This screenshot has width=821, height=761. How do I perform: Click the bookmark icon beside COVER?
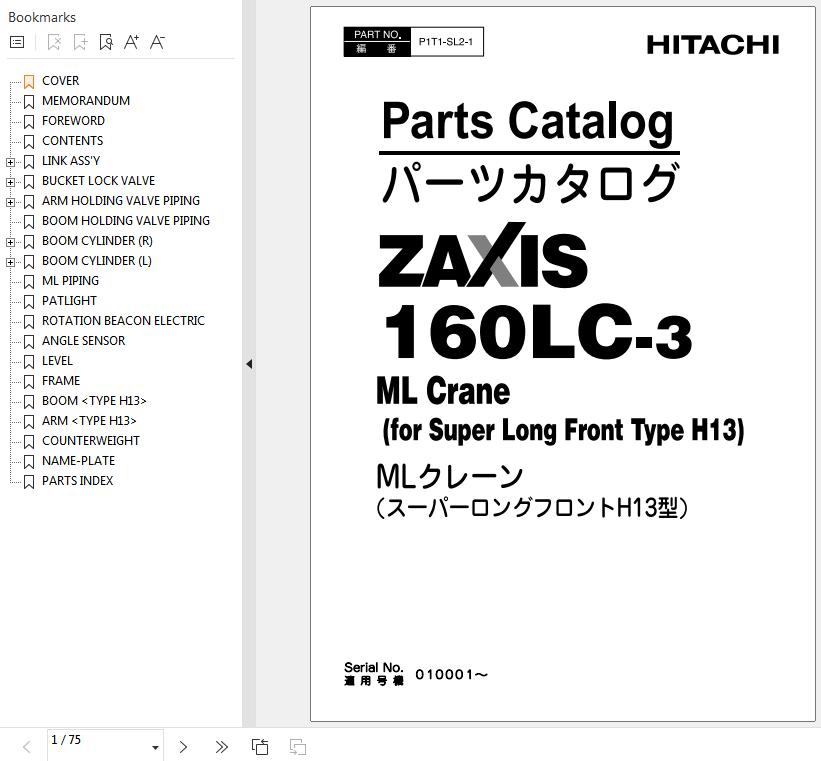tap(29, 81)
